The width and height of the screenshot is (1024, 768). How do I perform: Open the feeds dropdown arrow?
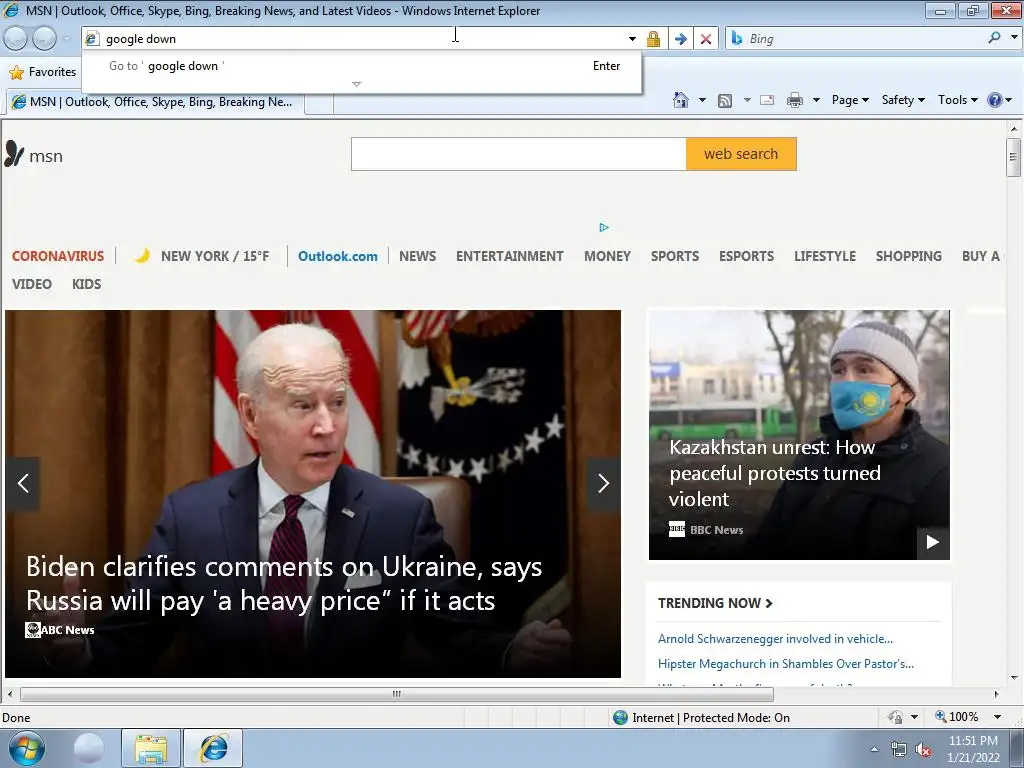coord(747,100)
